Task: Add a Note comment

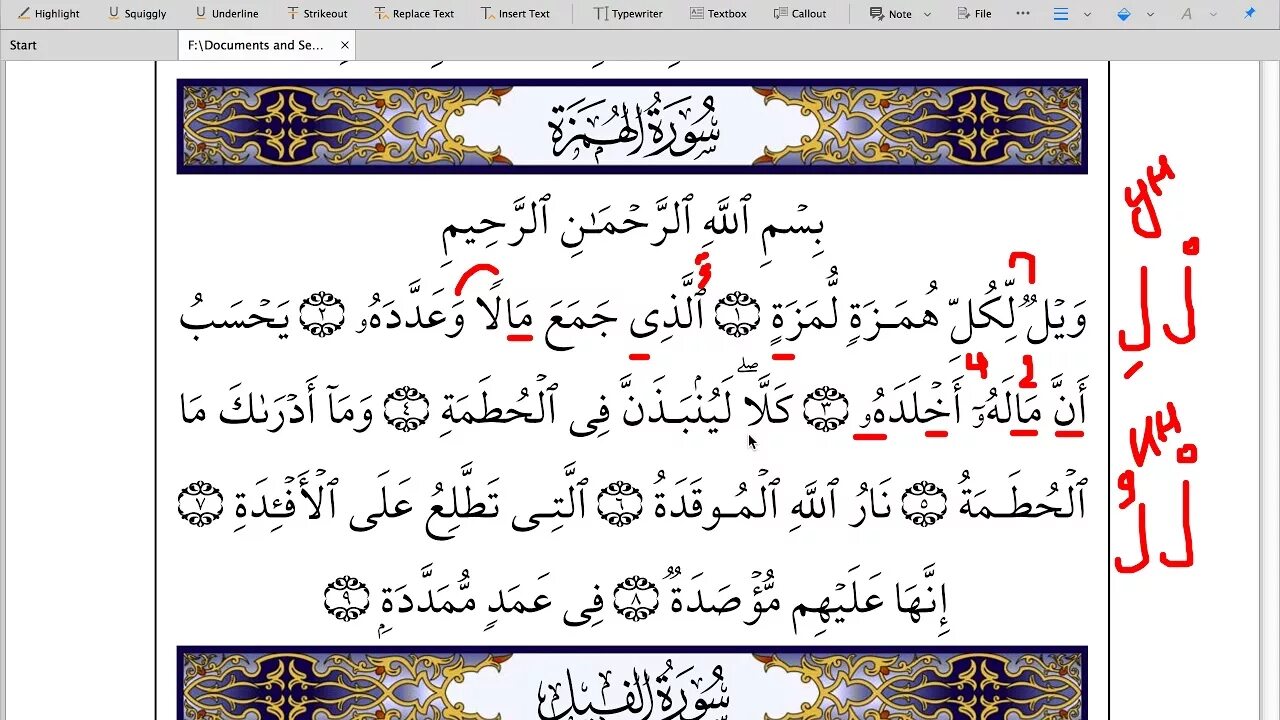Action: (890, 14)
